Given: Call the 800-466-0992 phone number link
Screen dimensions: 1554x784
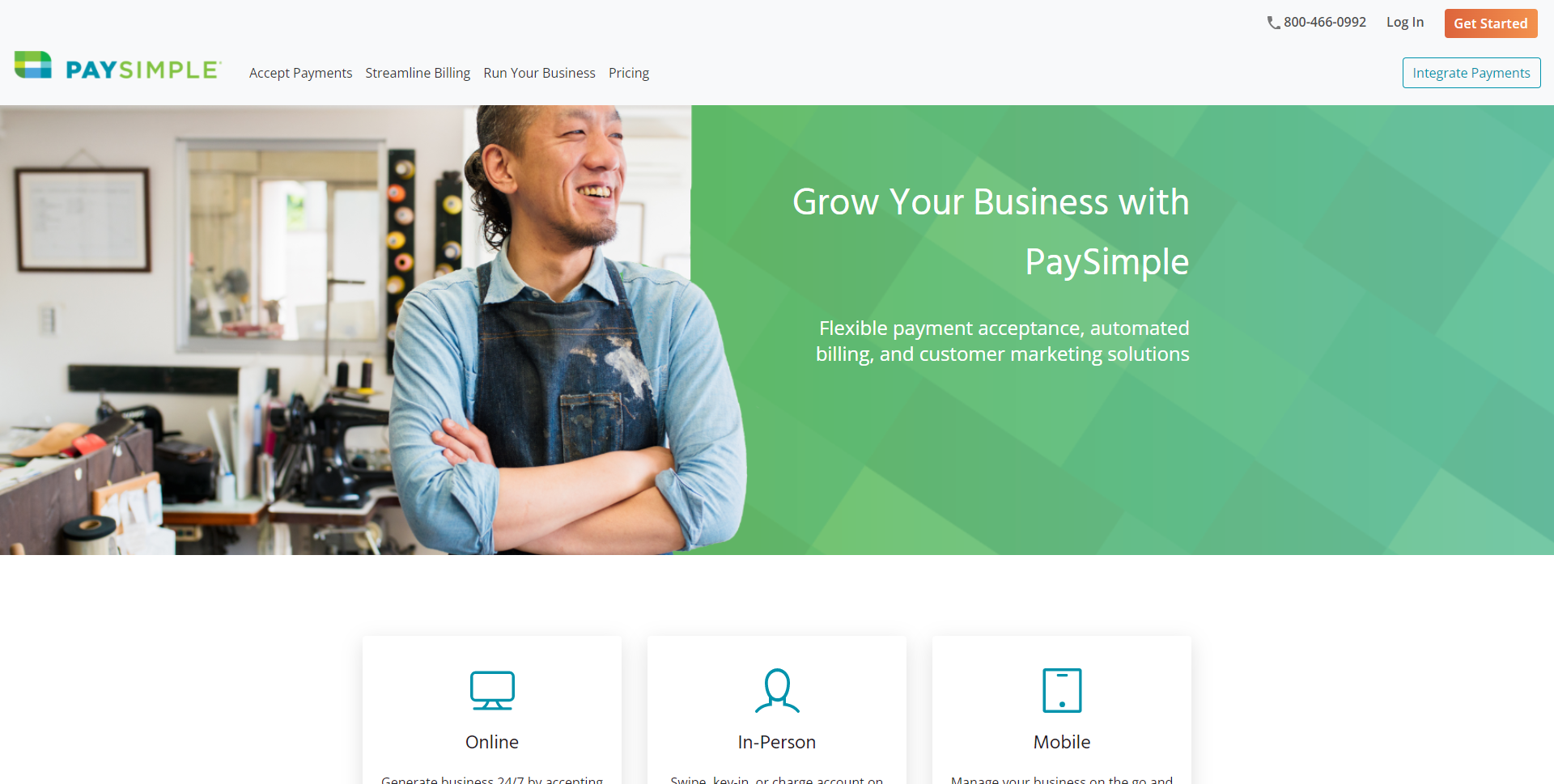Looking at the screenshot, I should tap(1324, 23).
